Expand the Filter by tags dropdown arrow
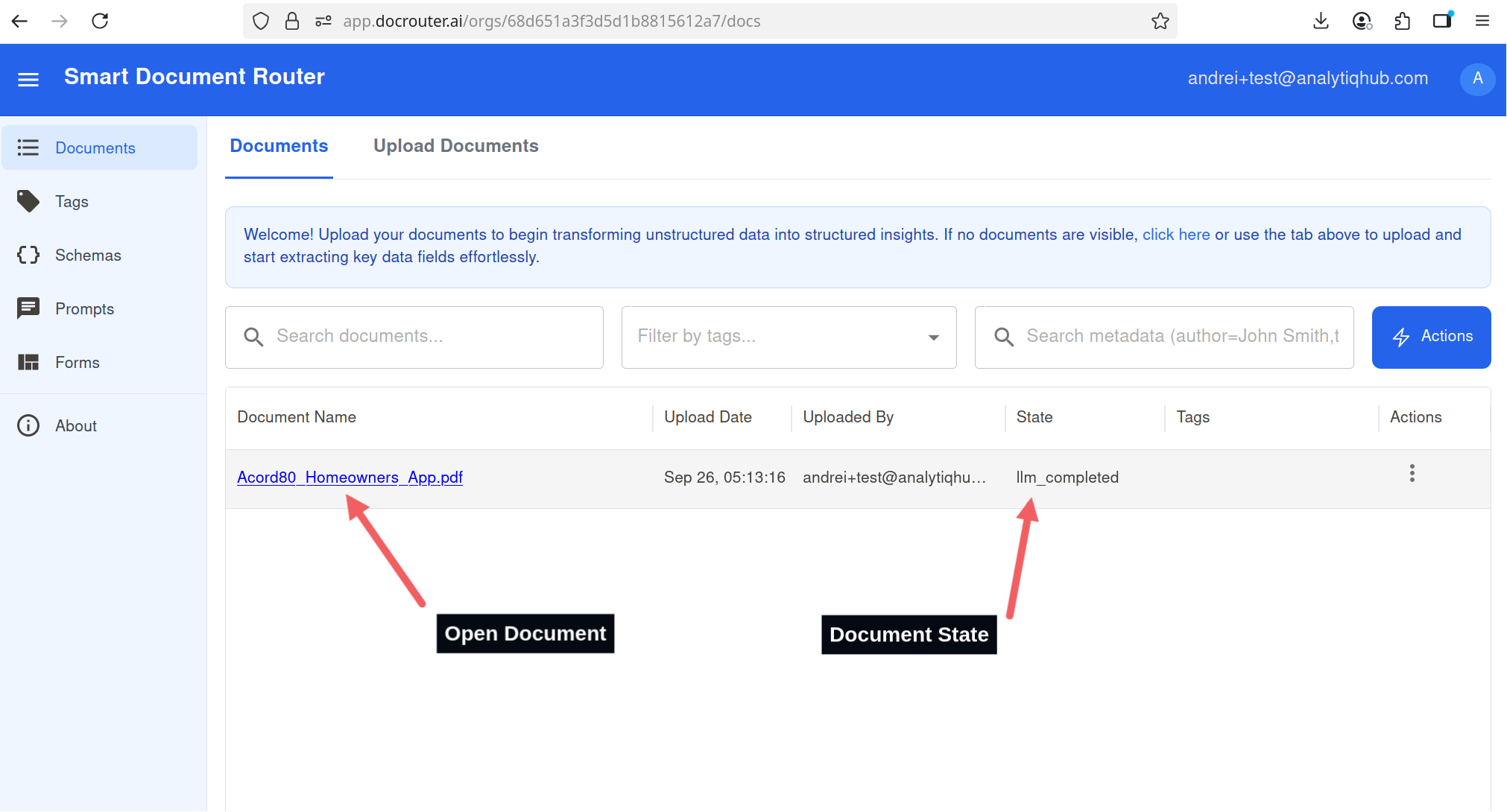The image size is (1507, 812). (x=933, y=337)
